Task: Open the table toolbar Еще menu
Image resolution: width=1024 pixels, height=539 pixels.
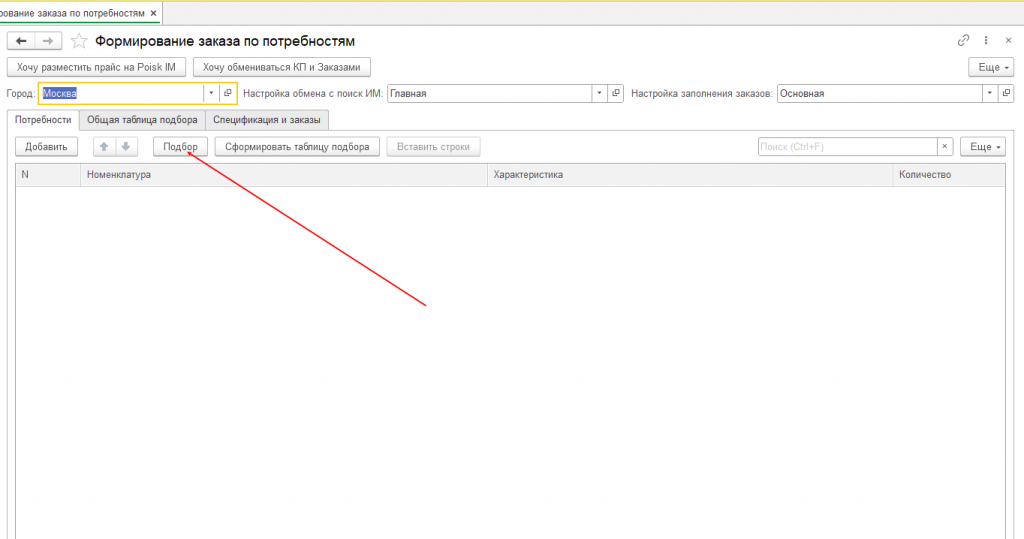Action: tap(983, 147)
